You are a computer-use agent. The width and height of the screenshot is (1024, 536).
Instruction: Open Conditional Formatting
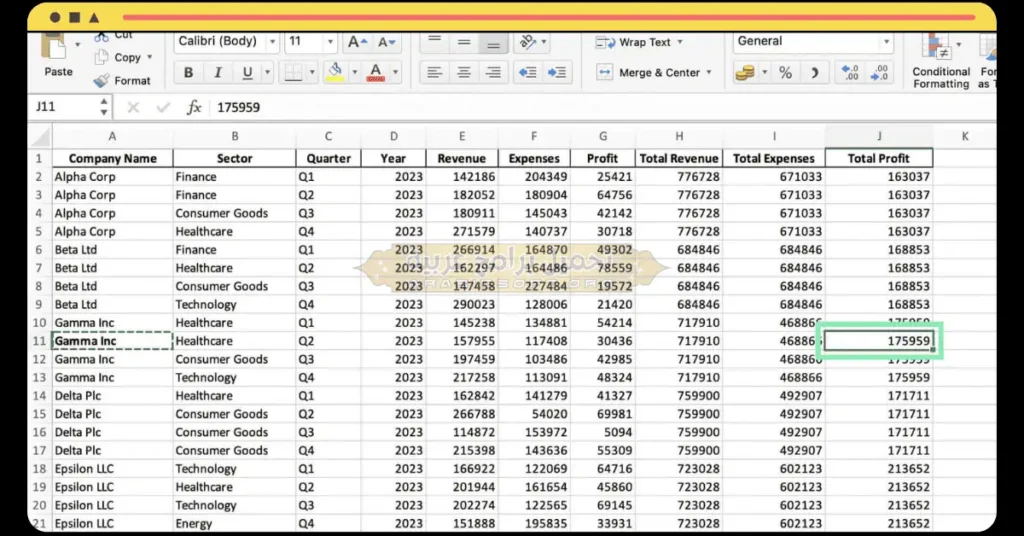pos(940,62)
